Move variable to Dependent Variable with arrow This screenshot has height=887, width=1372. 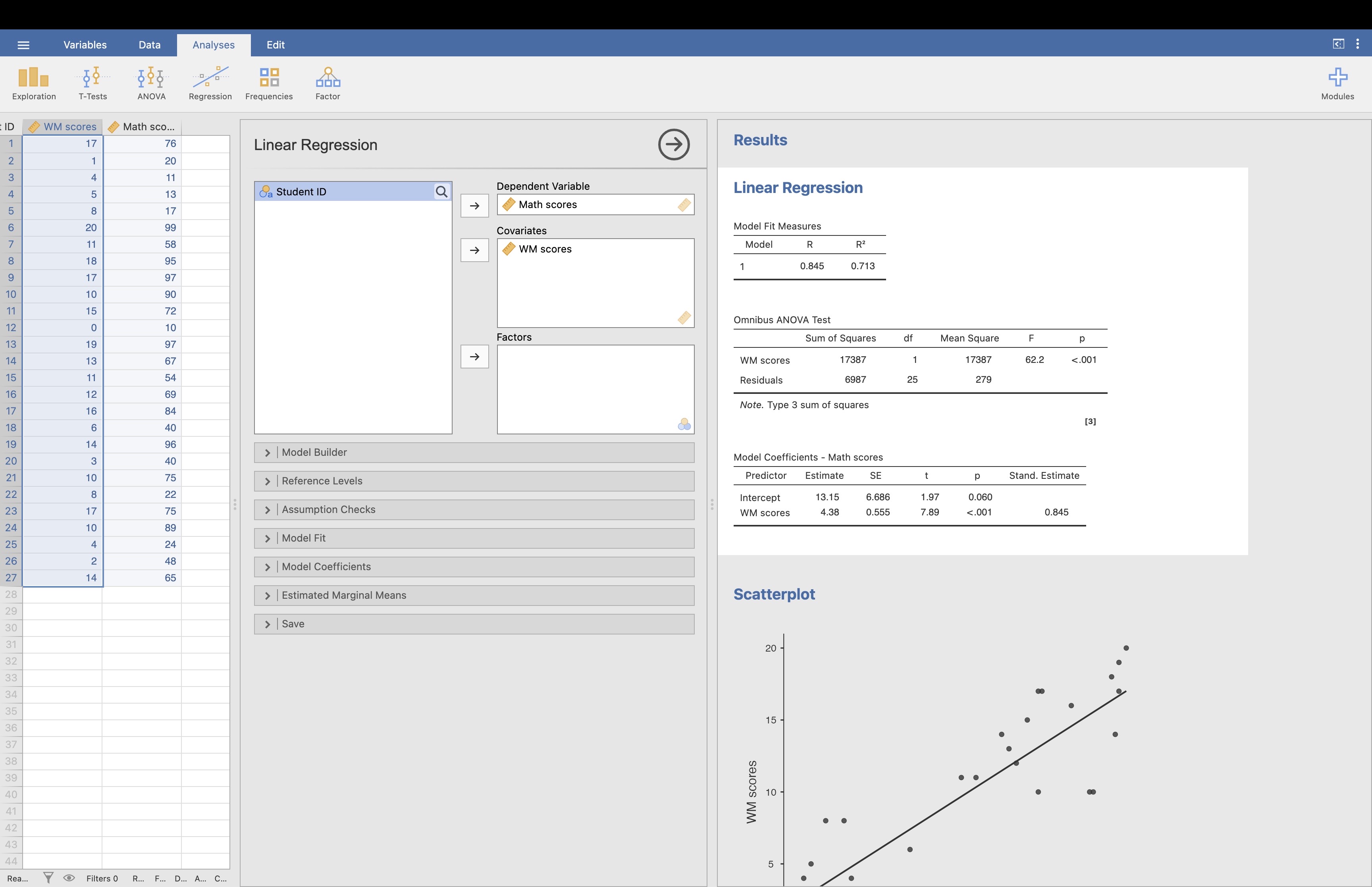click(x=474, y=206)
